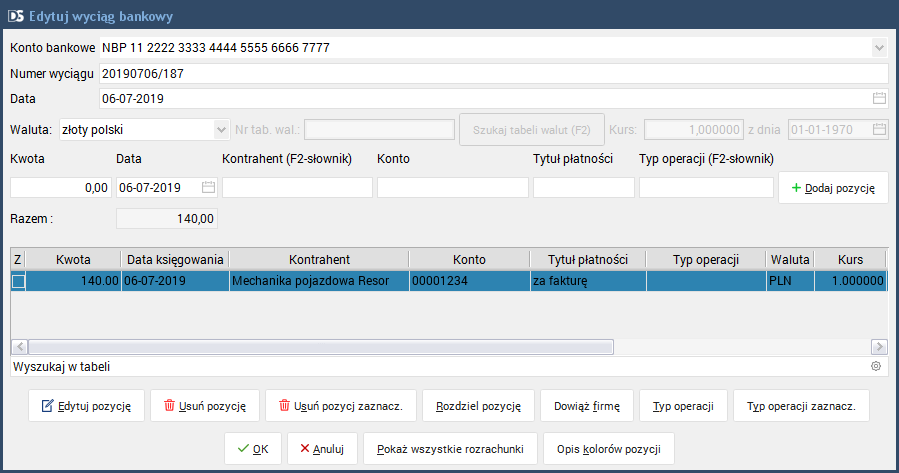Sort by the Kontrahent column header

tap(319, 260)
